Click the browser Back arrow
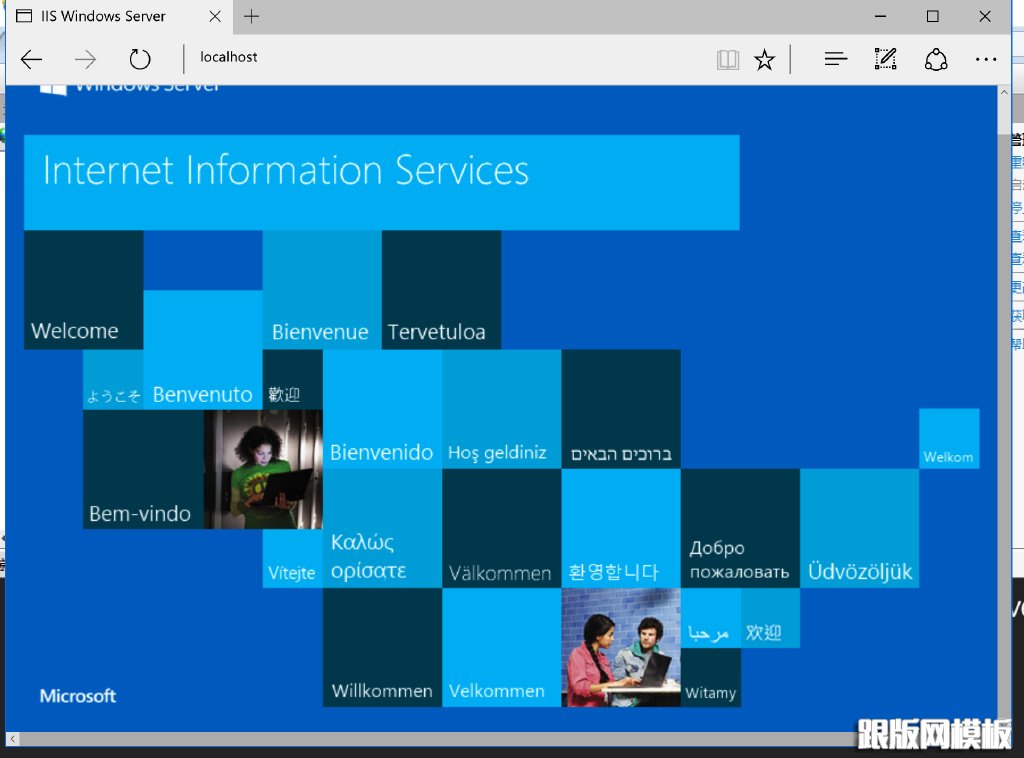Screen dimensions: 1024x758 coord(32,60)
